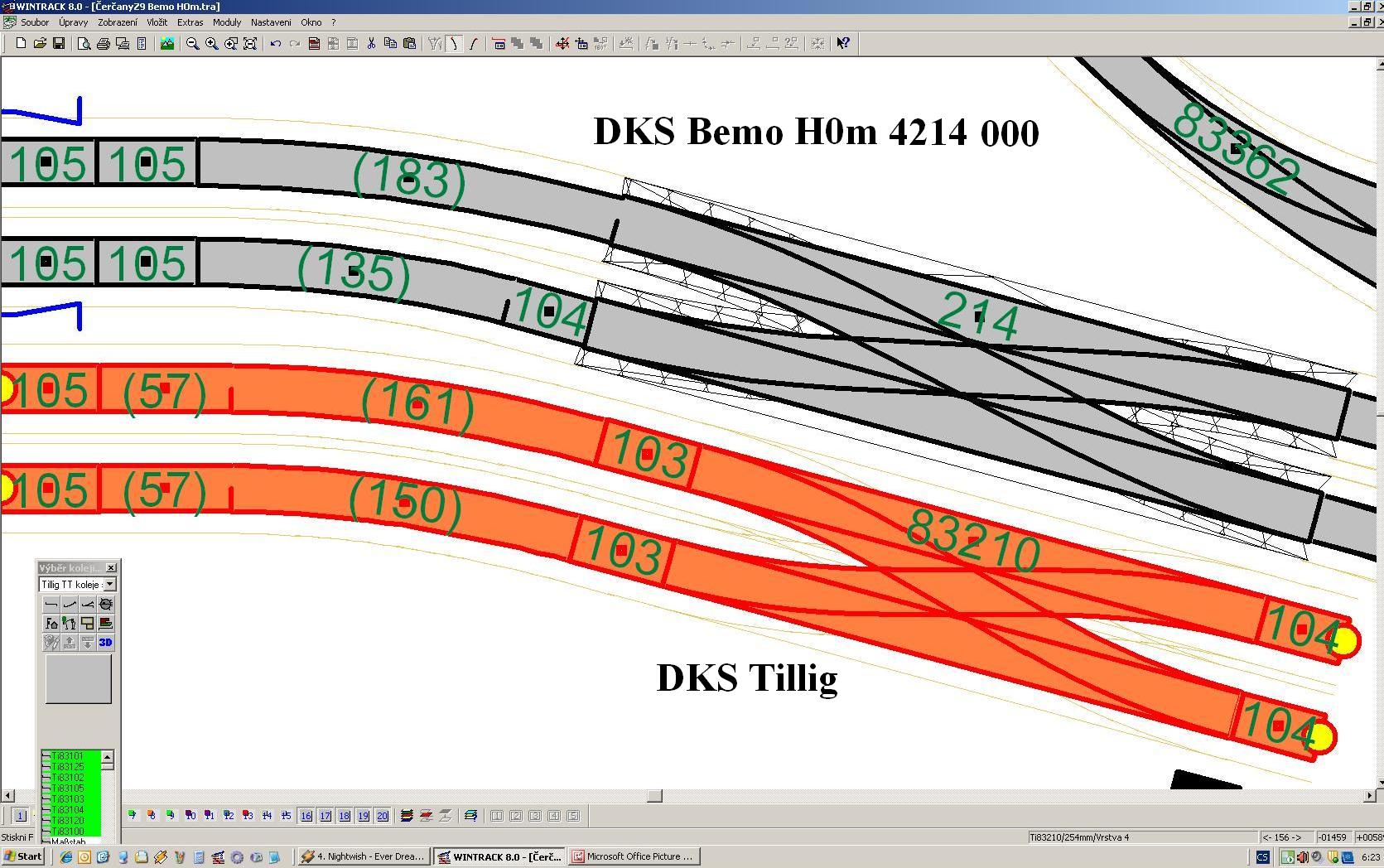Click the move cross-arrows icon in the toolbar

(x=562, y=44)
